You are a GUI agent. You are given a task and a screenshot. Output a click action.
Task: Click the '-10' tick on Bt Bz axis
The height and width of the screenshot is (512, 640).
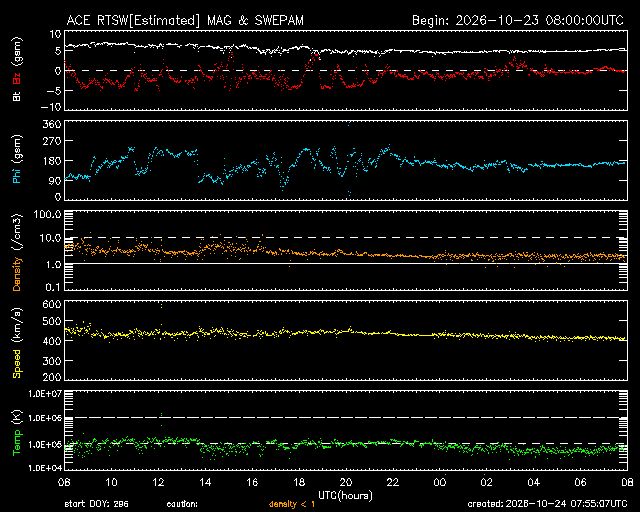(51, 107)
